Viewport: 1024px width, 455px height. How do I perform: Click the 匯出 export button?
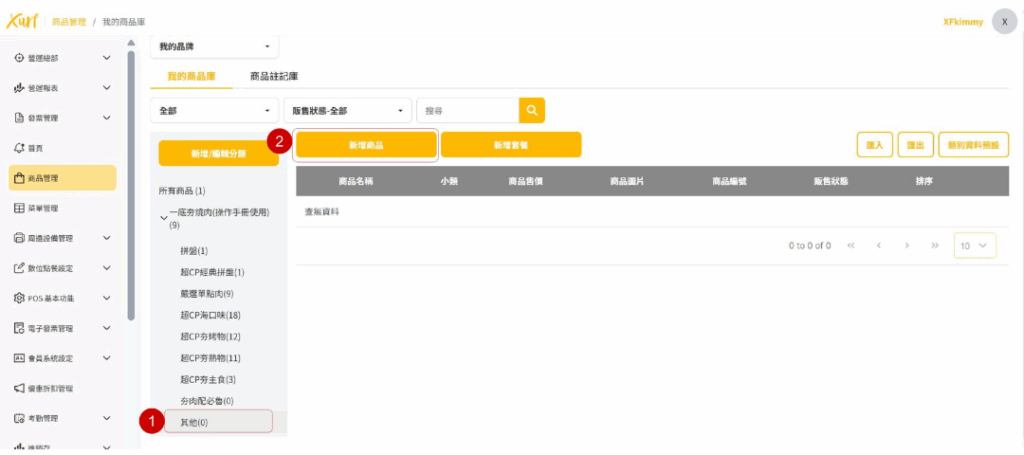pyautogui.click(x=915, y=145)
